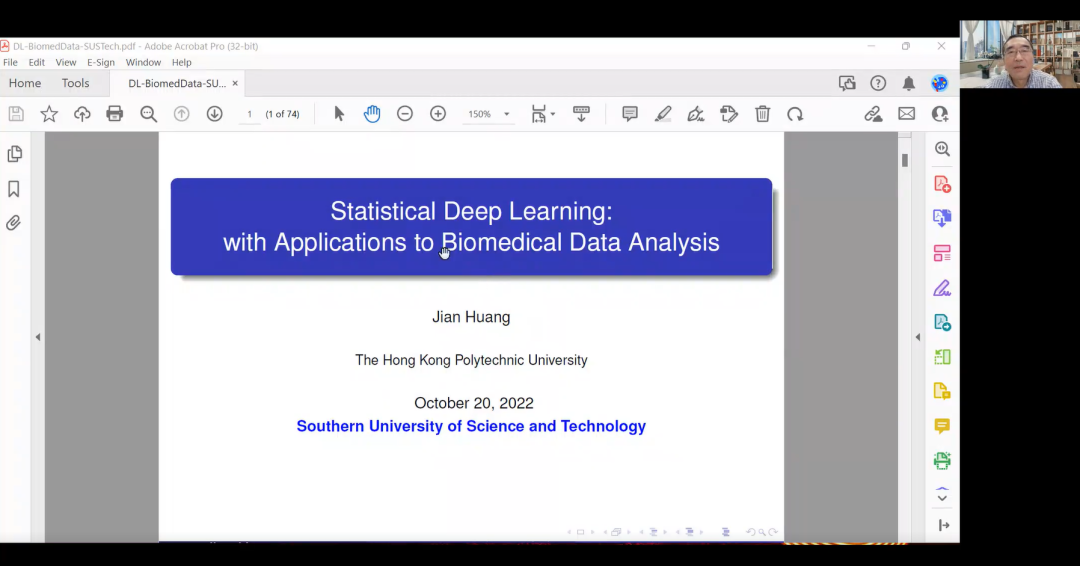Viewport: 1080px width, 566px height.
Task: Send file by email envelope icon
Action: click(906, 114)
